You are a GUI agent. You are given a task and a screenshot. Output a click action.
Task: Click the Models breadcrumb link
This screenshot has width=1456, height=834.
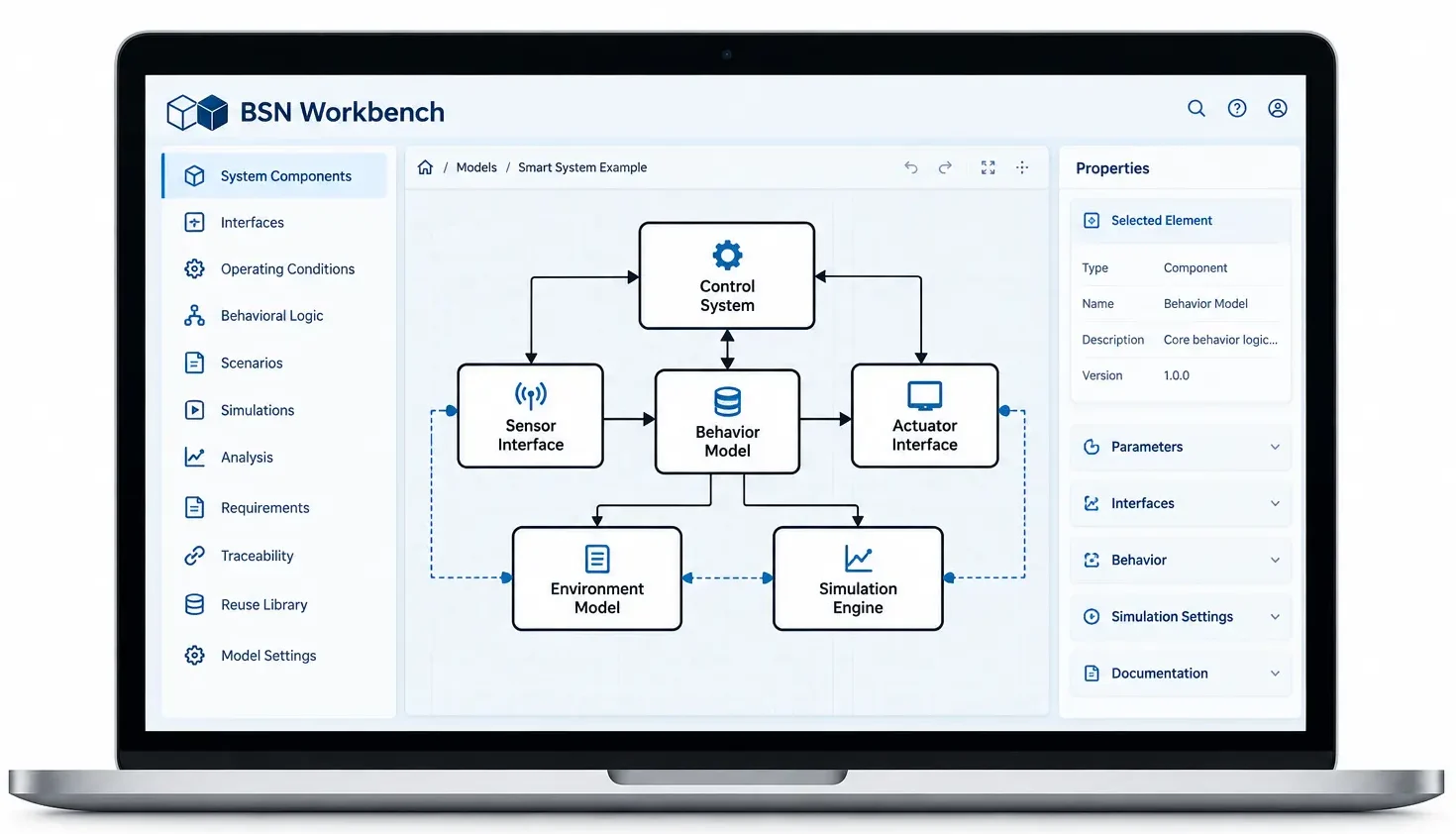point(476,167)
